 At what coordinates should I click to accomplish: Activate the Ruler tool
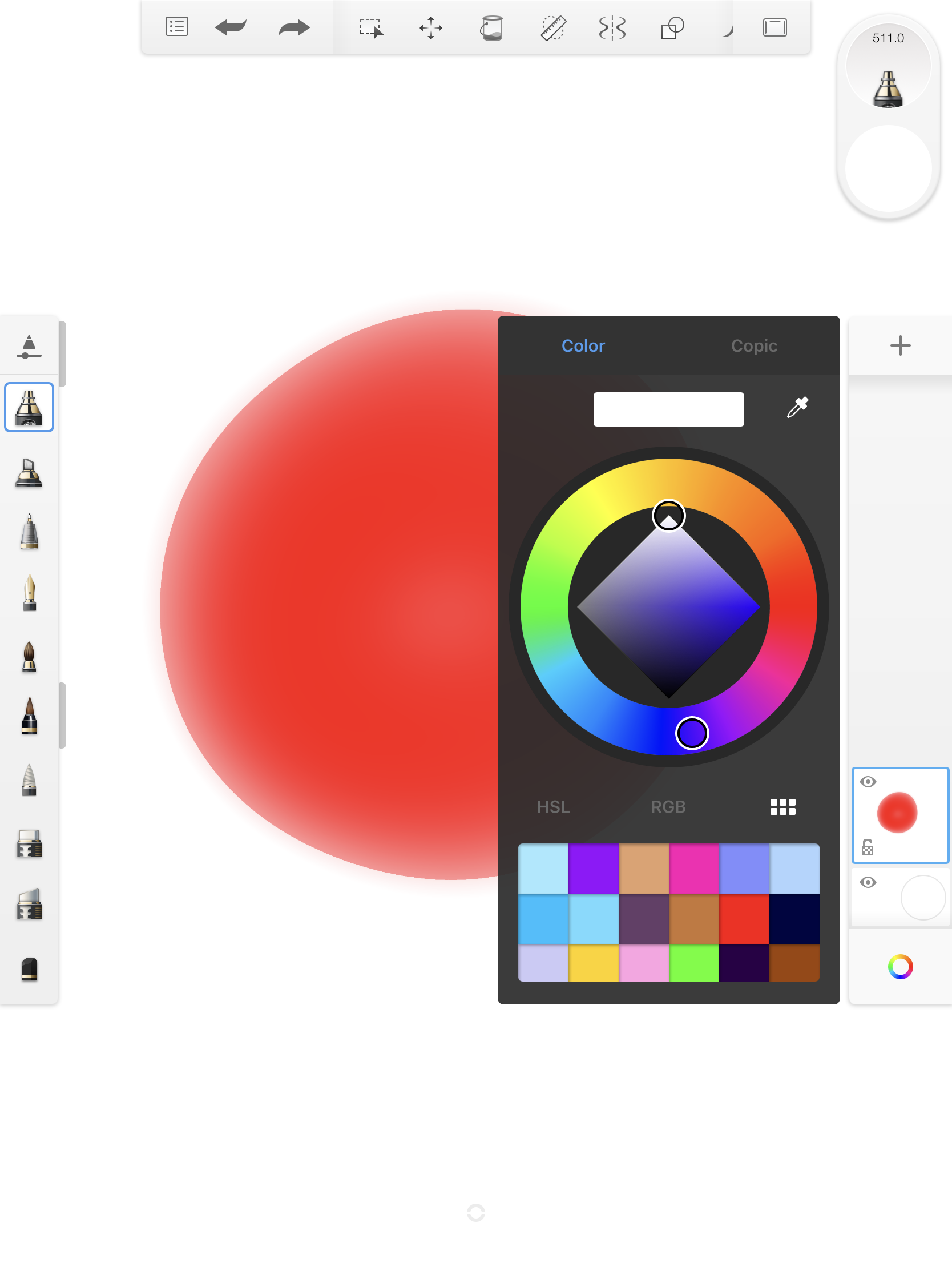[552, 27]
